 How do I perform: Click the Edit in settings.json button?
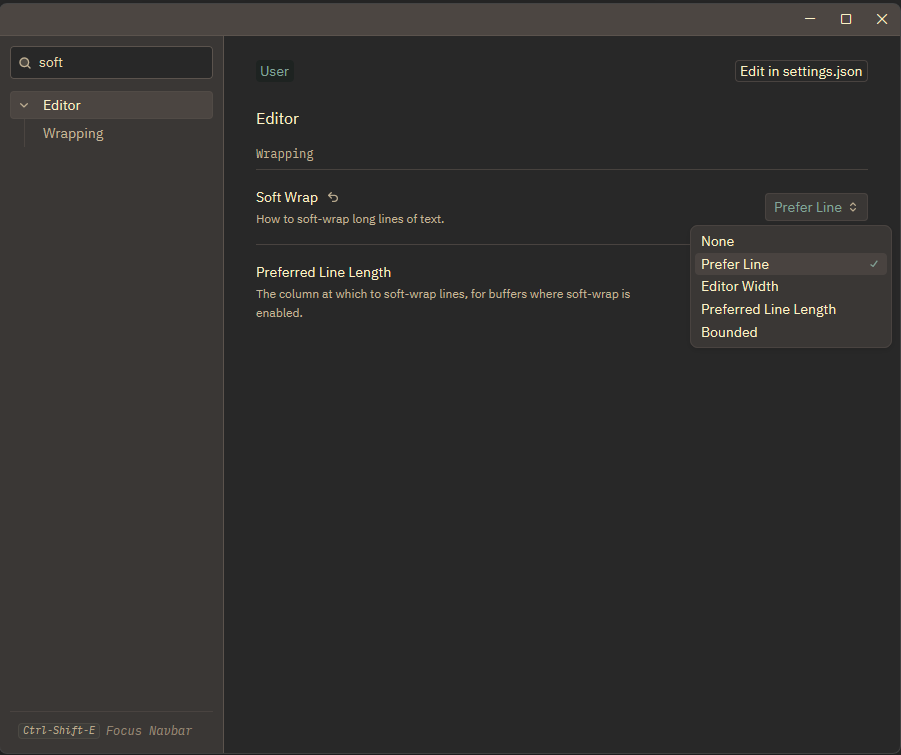click(x=801, y=71)
